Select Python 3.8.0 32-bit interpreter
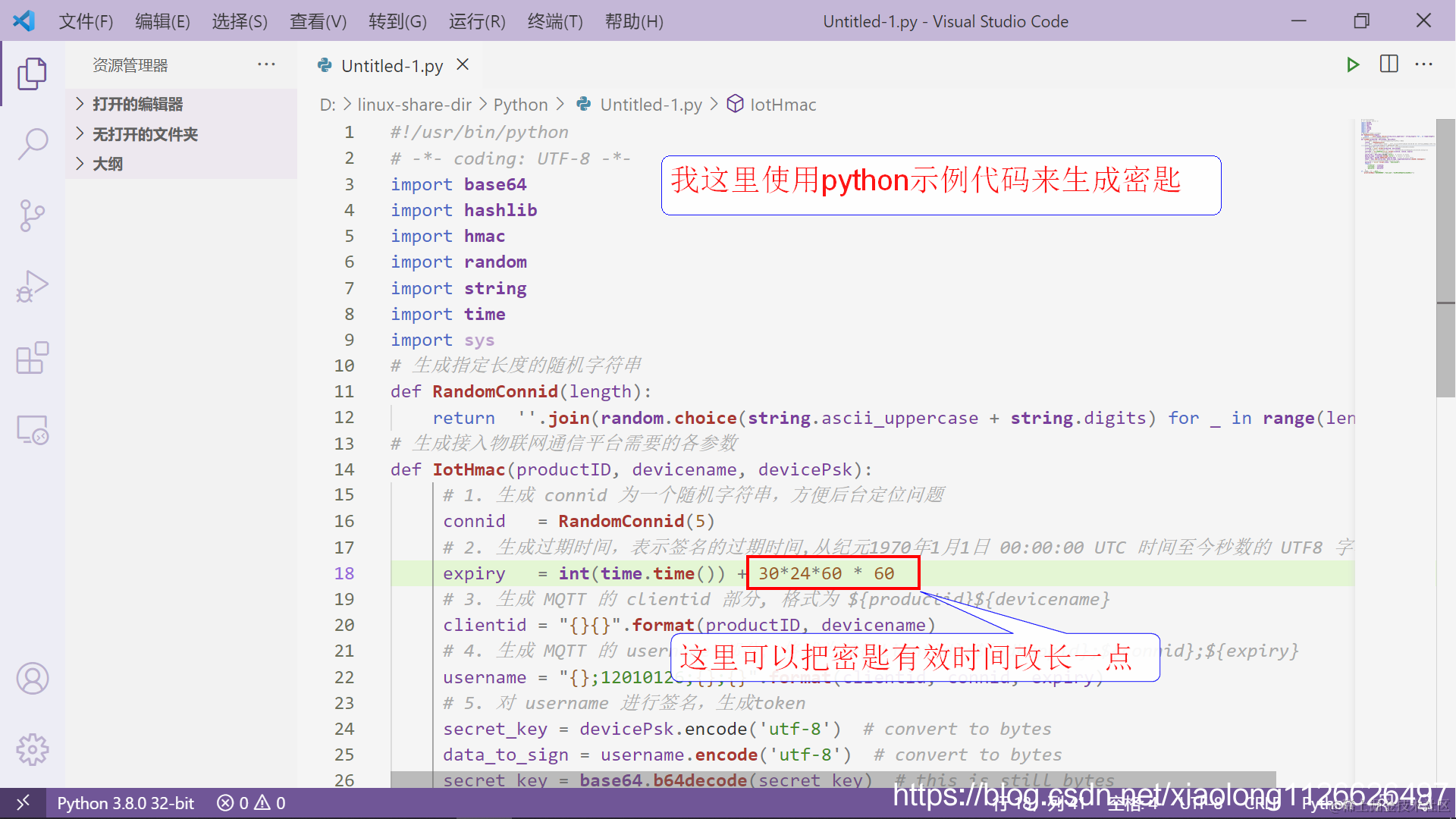This screenshot has height=819, width=1456. click(126, 803)
